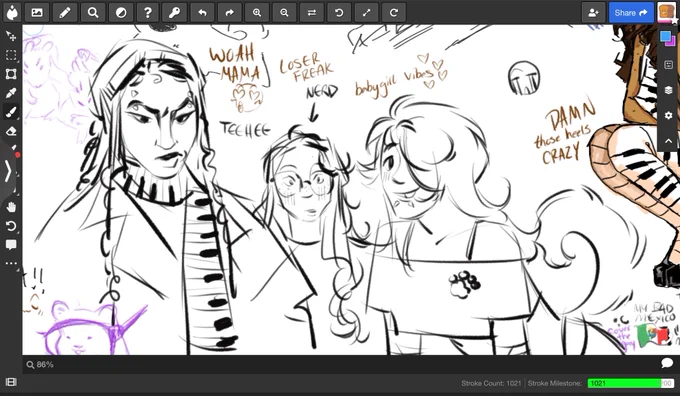Open help with the question mark icon
The height and width of the screenshot is (396, 680).
(x=147, y=13)
